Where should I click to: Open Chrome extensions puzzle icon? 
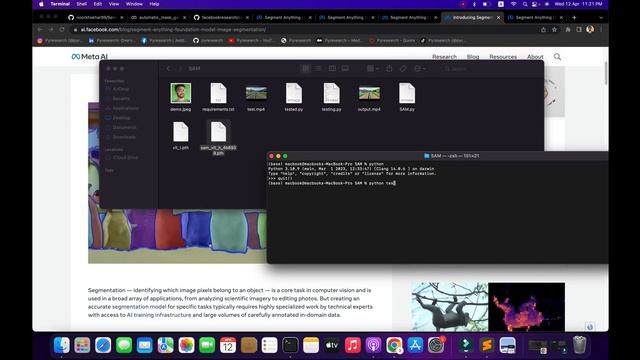[568, 29]
